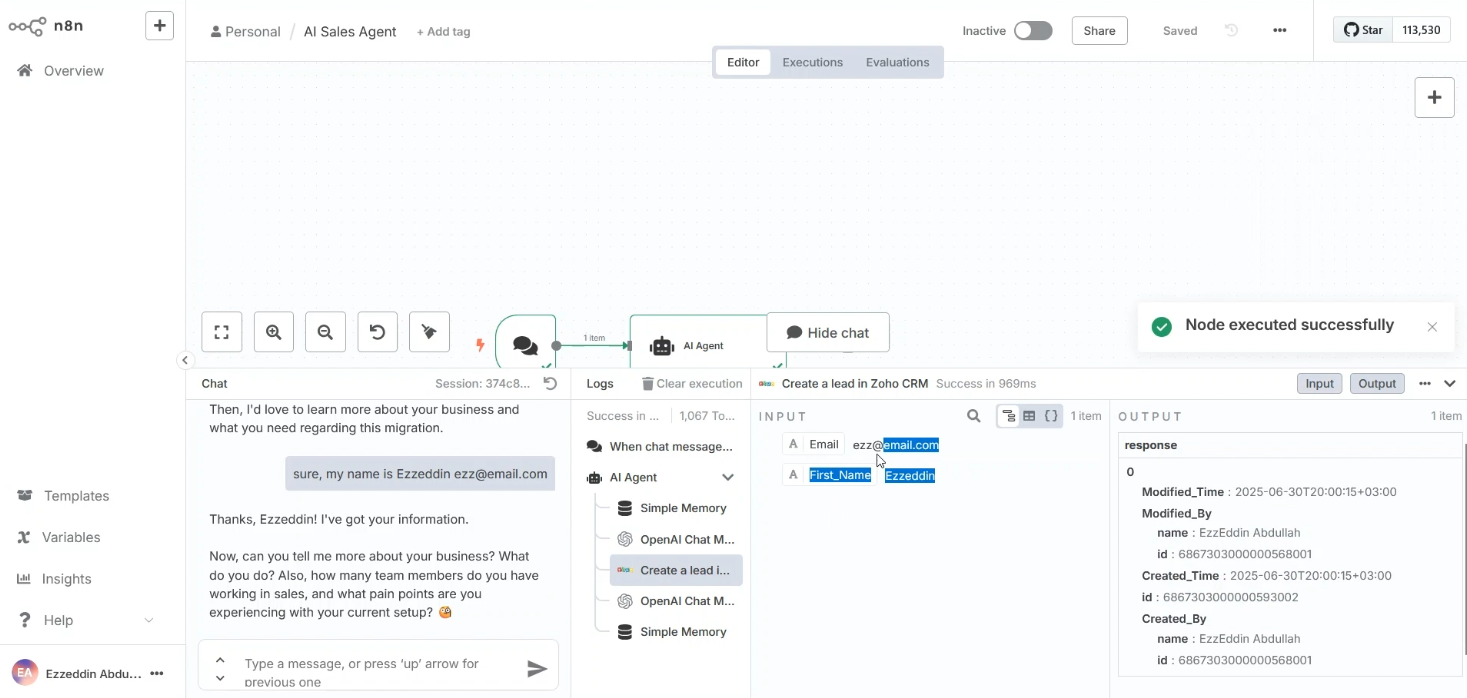Show next chat message
The image size is (1467, 698).
click(220, 678)
